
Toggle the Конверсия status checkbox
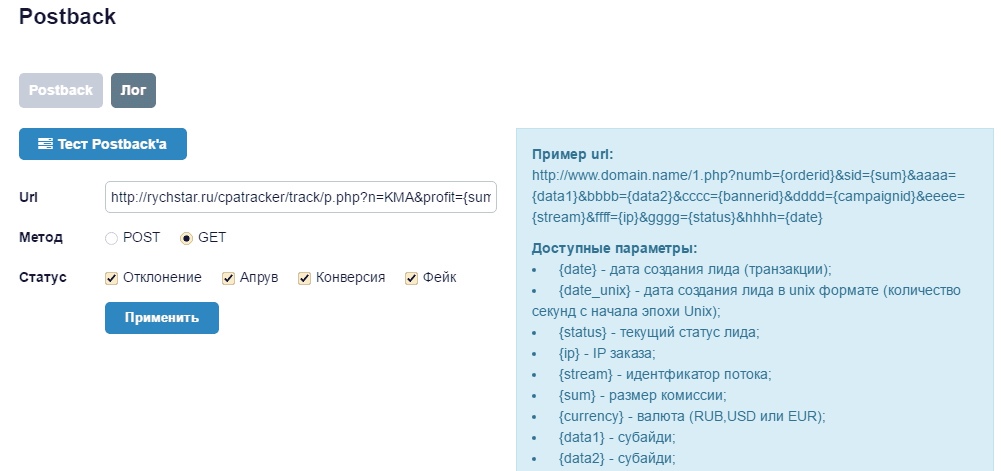pos(305,278)
